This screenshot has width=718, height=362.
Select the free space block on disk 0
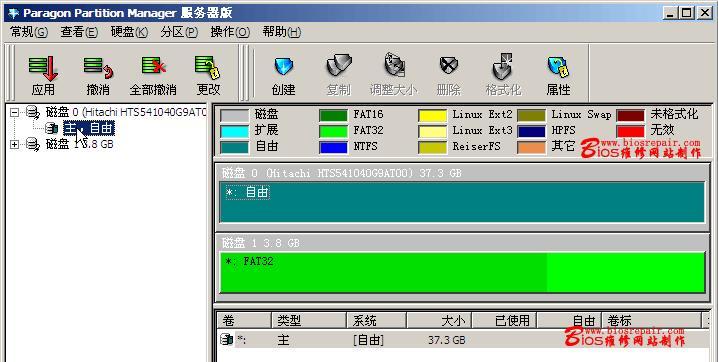click(462, 203)
